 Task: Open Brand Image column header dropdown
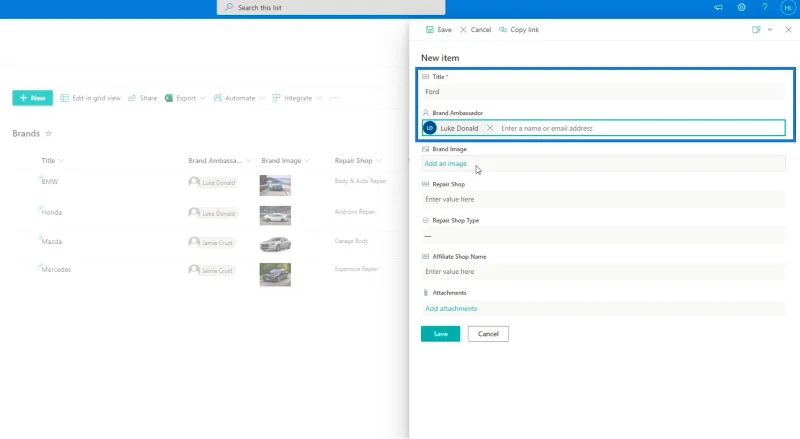pos(286,160)
